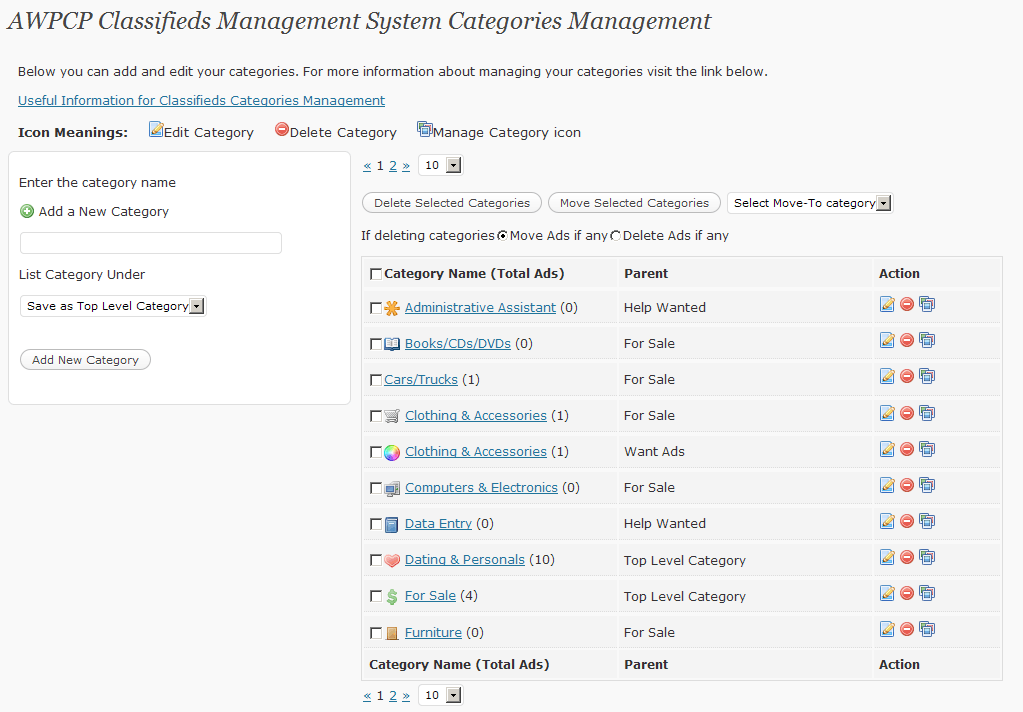Edit the Computers & Electronics category
The height and width of the screenshot is (712, 1023).
887,485
